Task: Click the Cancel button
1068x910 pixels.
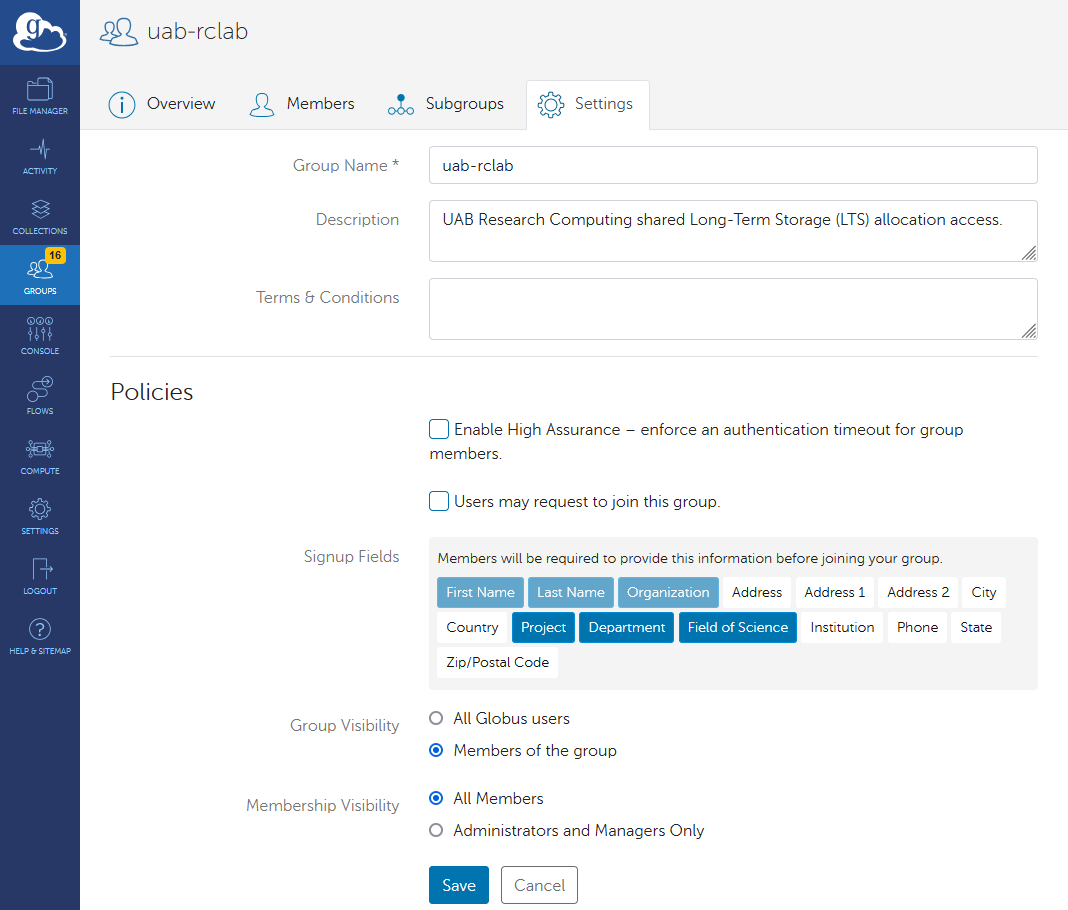Action: (539, 885)
